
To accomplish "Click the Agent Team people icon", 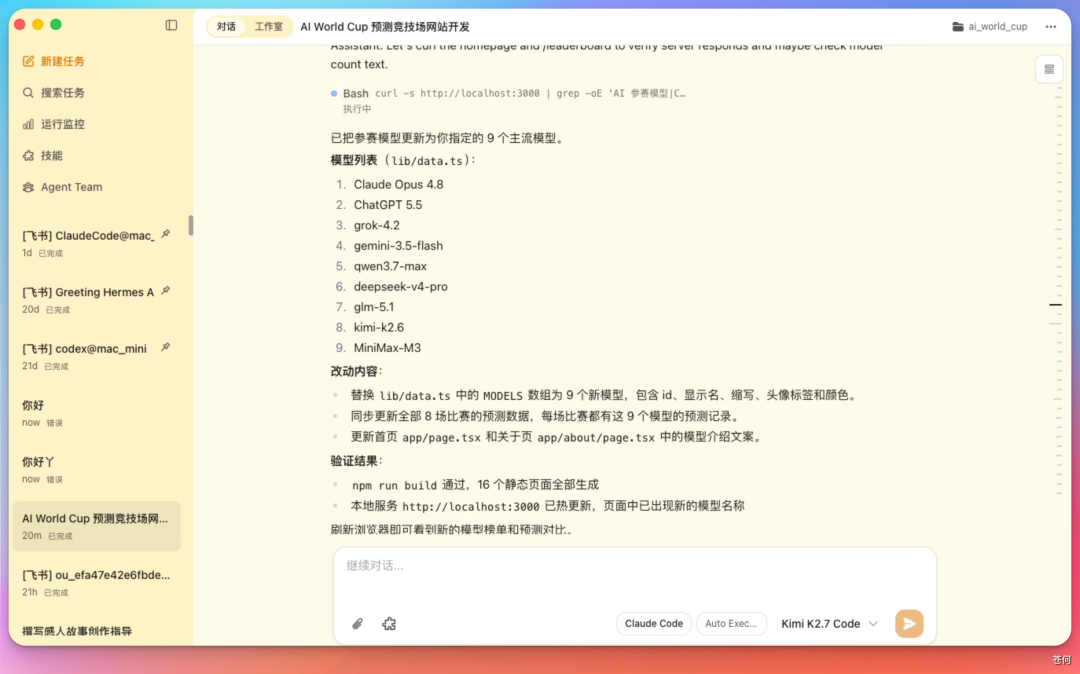I will (28, 187).
